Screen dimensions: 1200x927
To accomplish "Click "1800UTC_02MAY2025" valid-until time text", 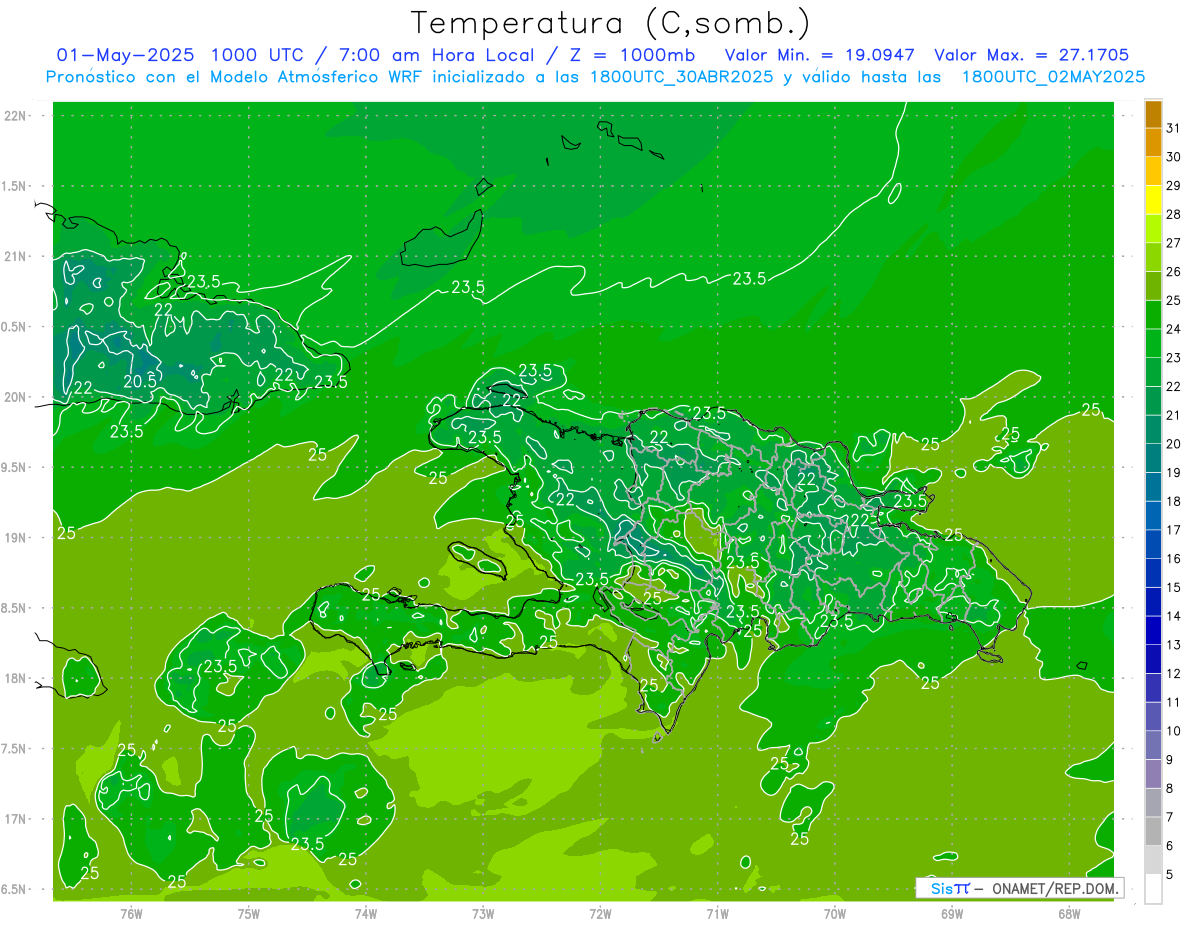I will click(1053, 76).
